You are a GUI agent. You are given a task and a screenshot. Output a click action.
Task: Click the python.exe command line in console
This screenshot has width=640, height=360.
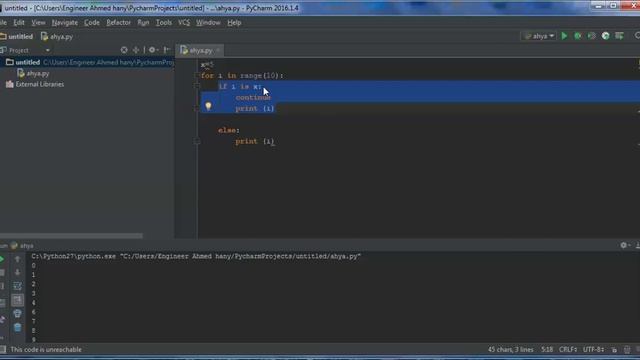196,256
